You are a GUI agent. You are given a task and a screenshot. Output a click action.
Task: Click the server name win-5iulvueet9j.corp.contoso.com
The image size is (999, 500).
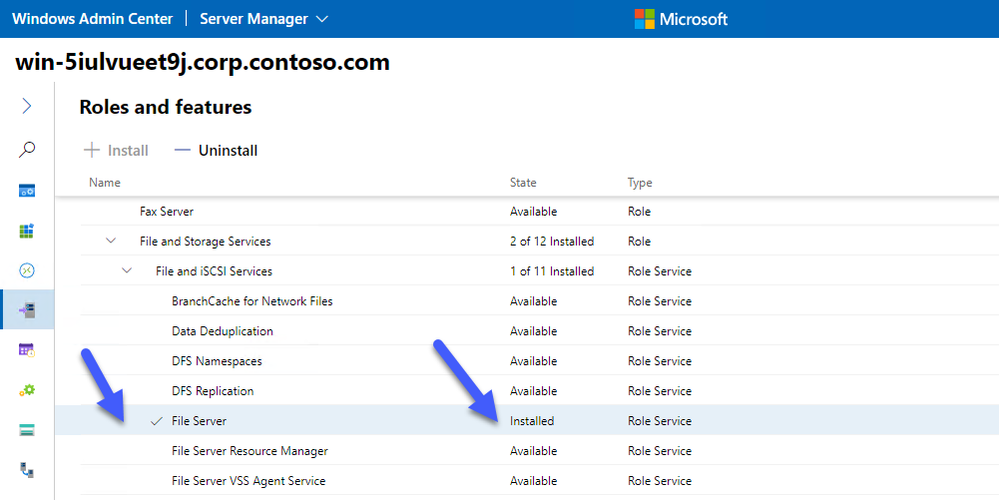pos(202,62)
